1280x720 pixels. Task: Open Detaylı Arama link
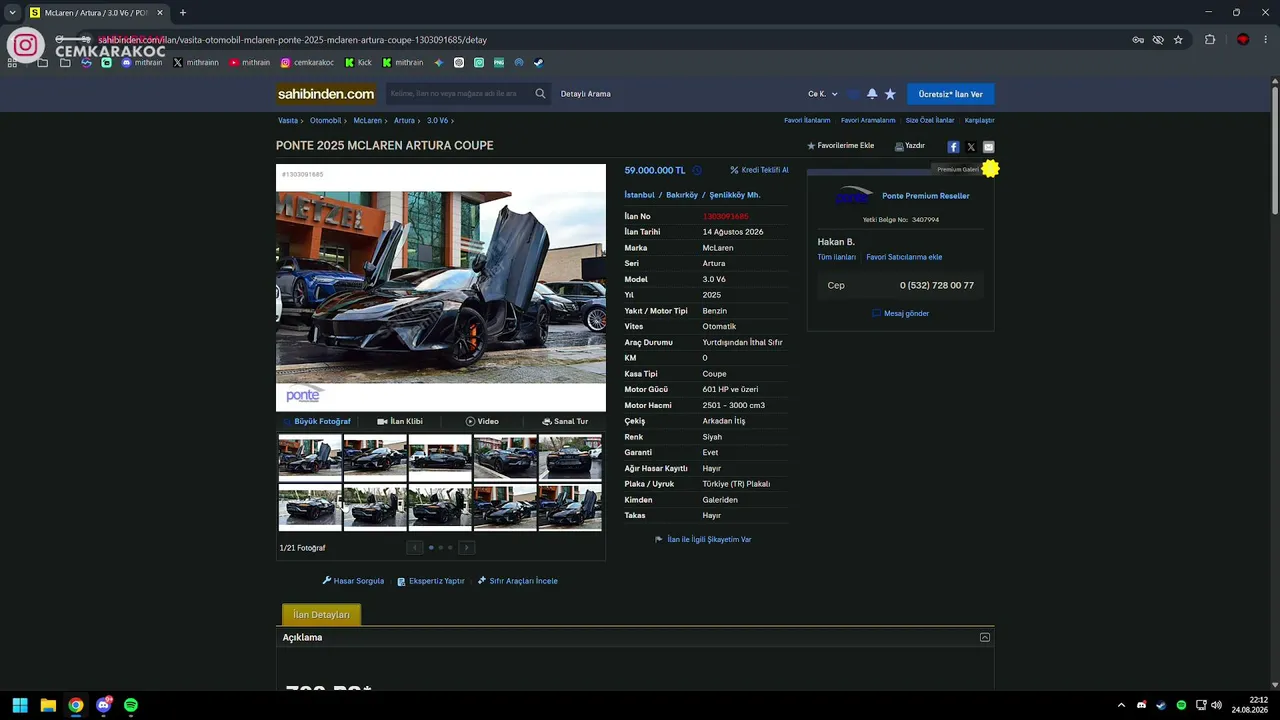(x=586, y=94)
